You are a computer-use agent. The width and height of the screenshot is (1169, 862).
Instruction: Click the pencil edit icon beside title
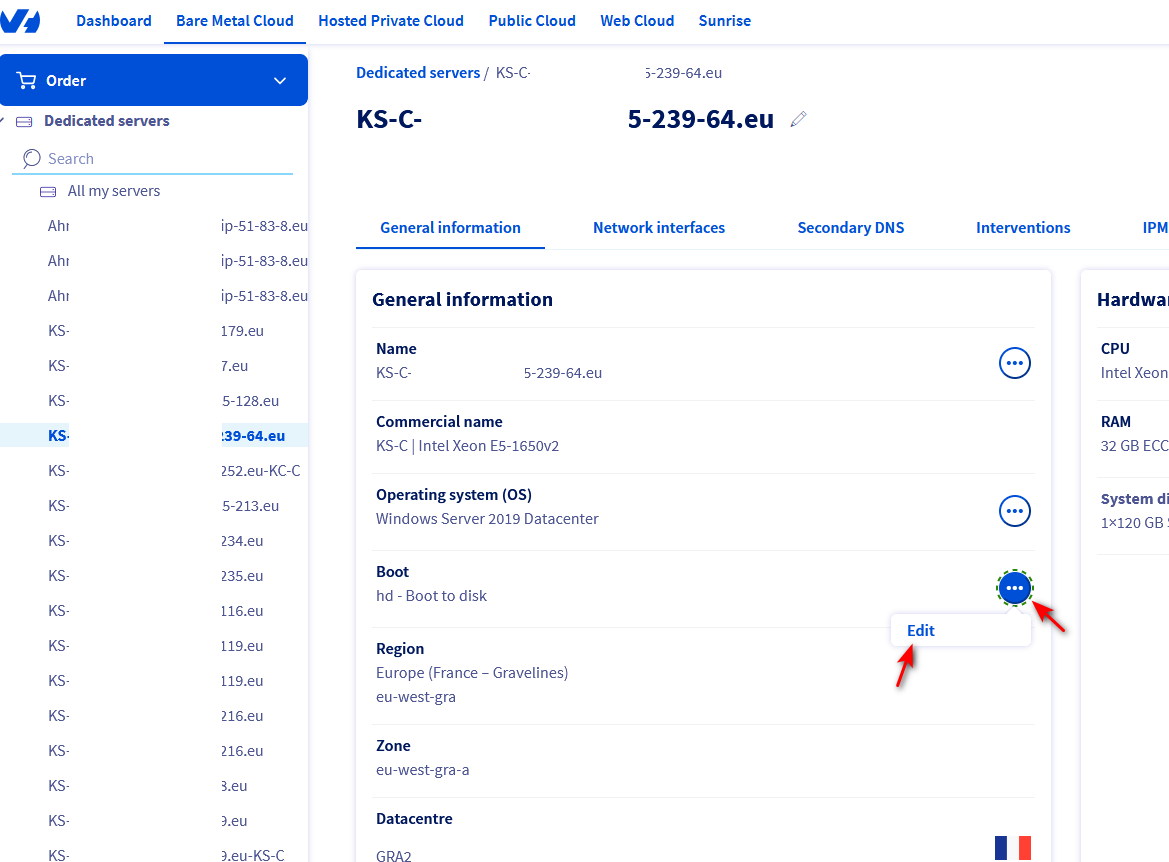click(798, 119)
